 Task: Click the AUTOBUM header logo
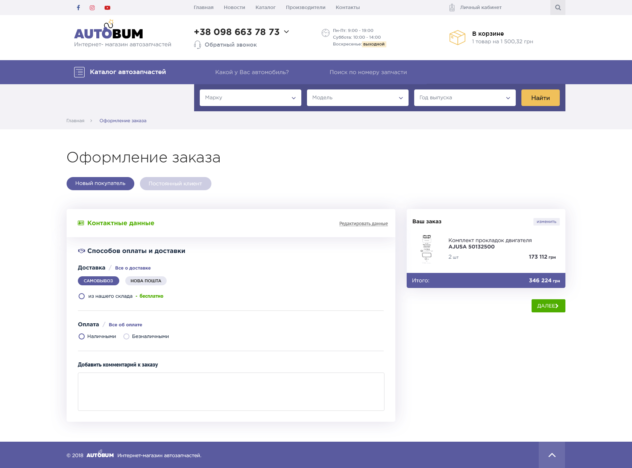(108, 31)
